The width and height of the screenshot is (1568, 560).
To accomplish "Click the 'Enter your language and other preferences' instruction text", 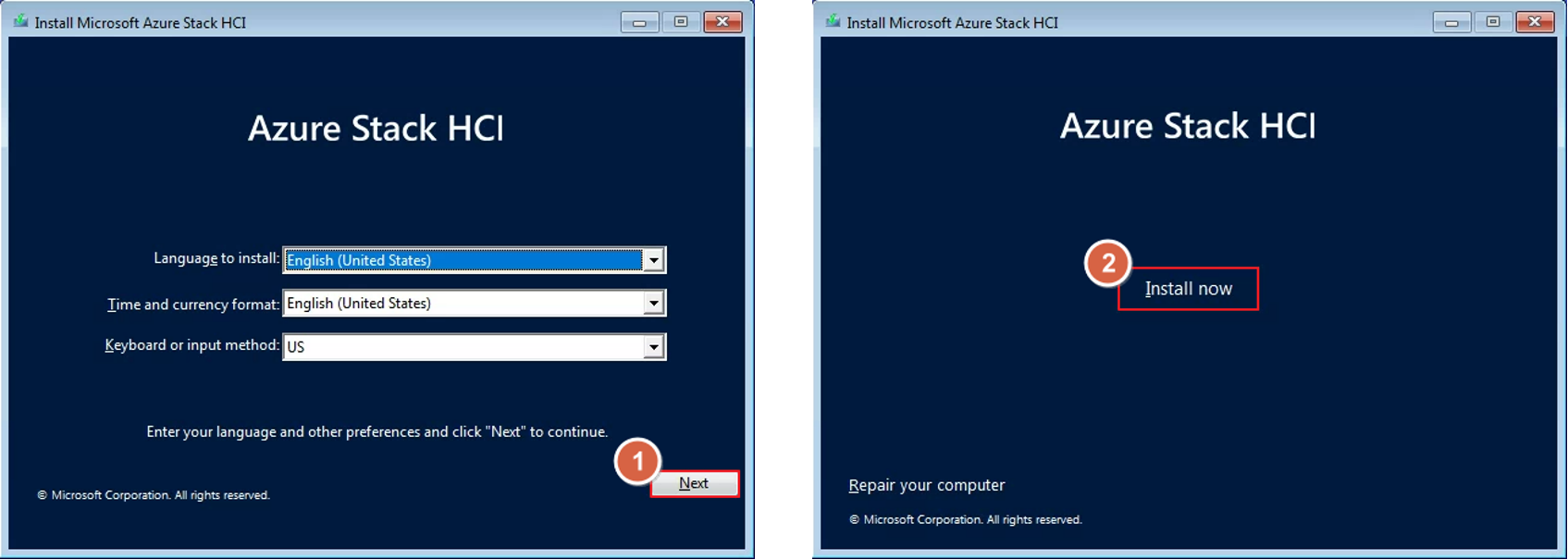I will pos(377,432).
